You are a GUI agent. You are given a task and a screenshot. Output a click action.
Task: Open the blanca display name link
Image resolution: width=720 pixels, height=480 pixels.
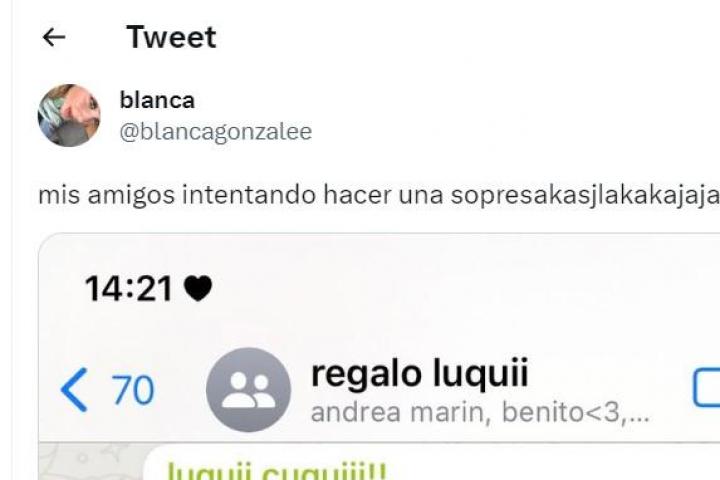coord(157,100)
